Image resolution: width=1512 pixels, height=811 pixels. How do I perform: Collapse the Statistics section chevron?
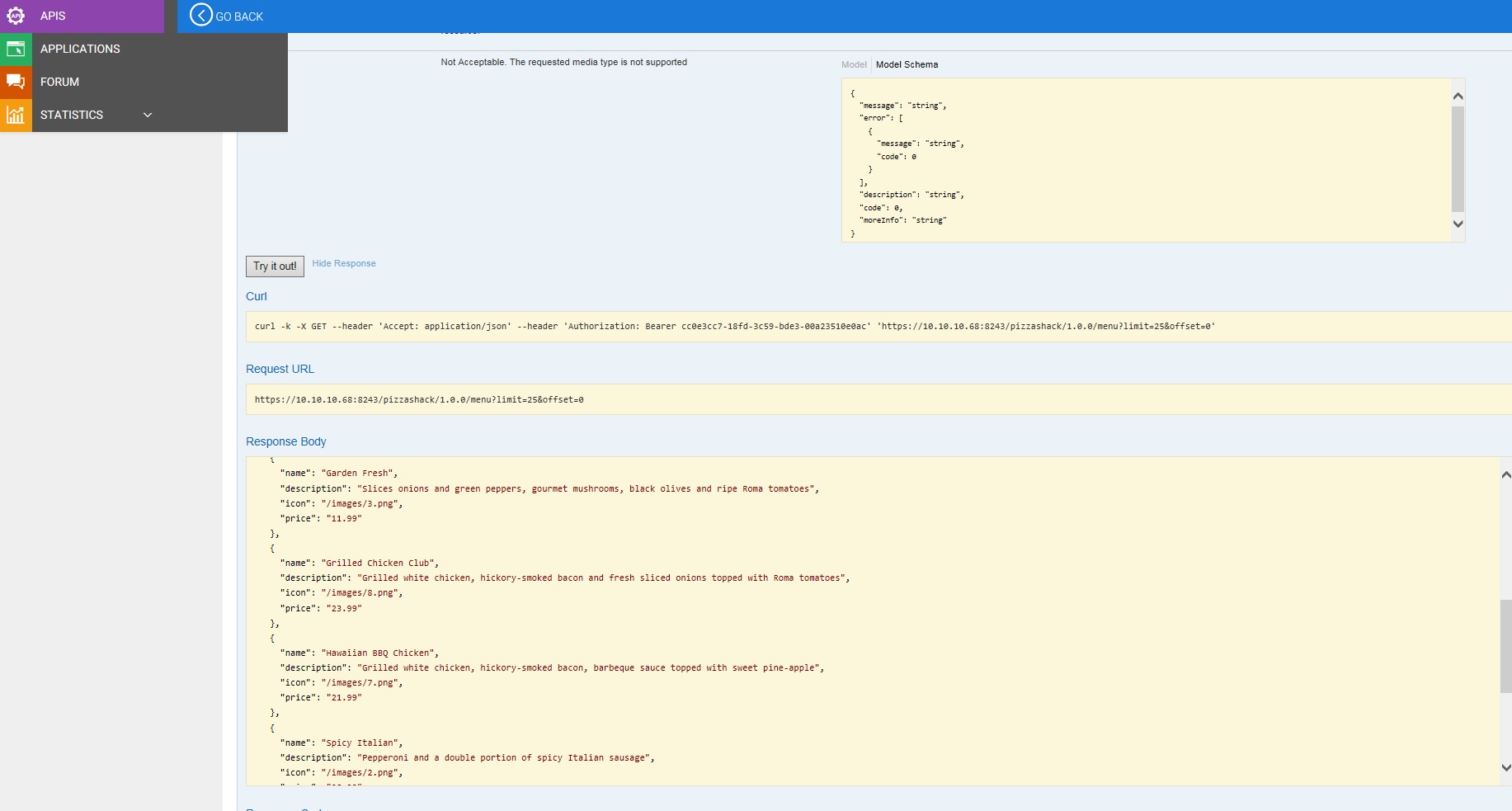148,115
